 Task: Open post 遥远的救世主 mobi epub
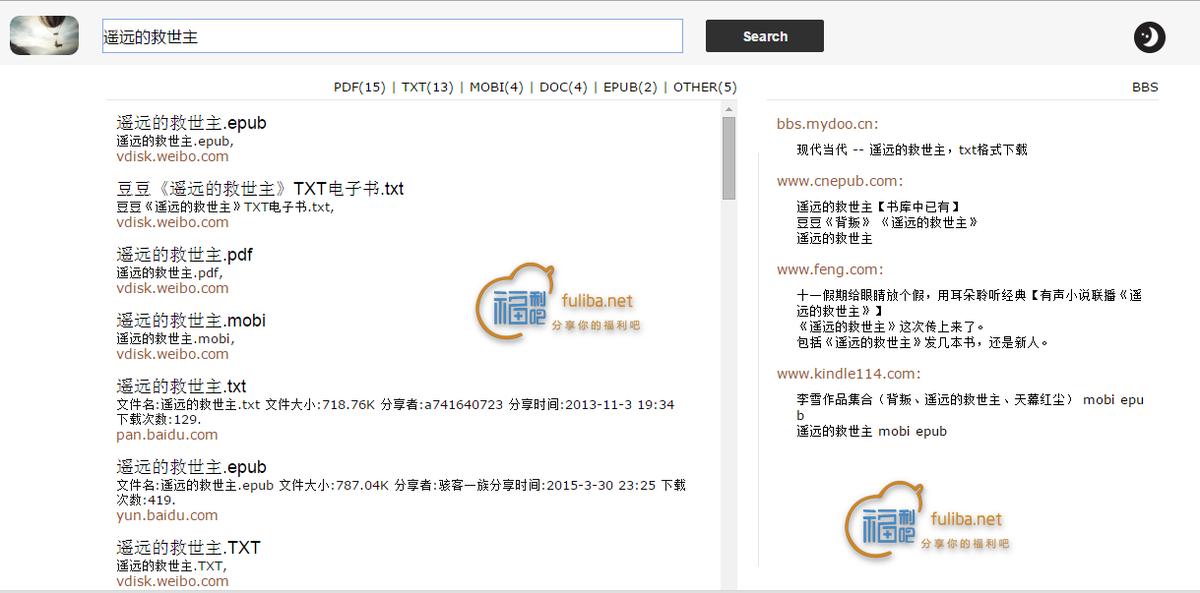click(872, 432)
